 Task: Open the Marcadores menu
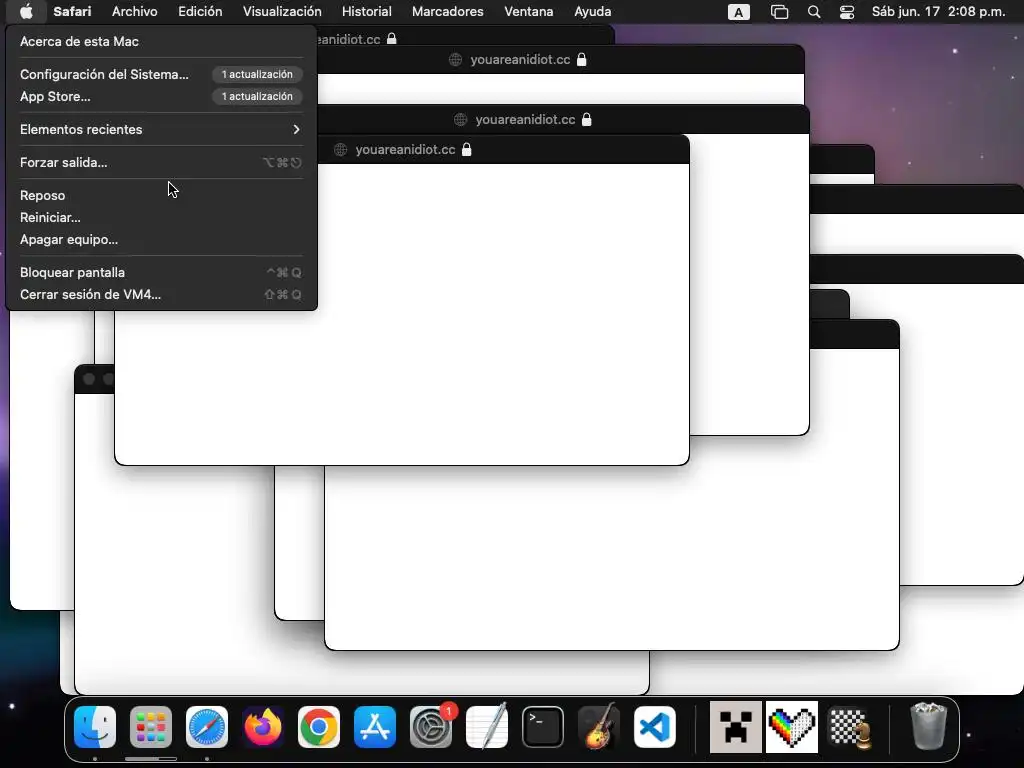pyautogui.click(x=447, y=11)
